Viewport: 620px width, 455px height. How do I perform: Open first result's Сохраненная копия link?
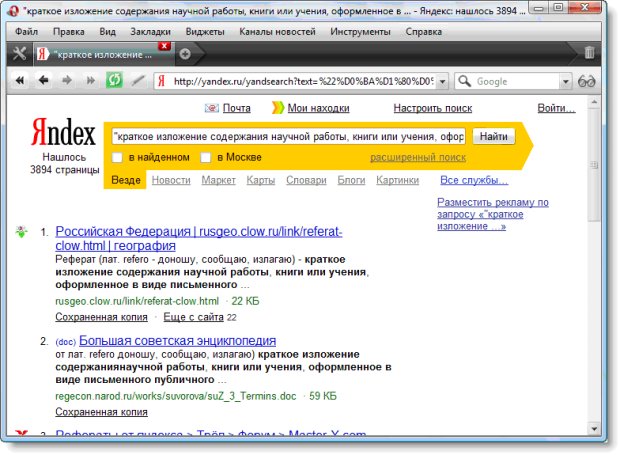[x=101, y=317]
